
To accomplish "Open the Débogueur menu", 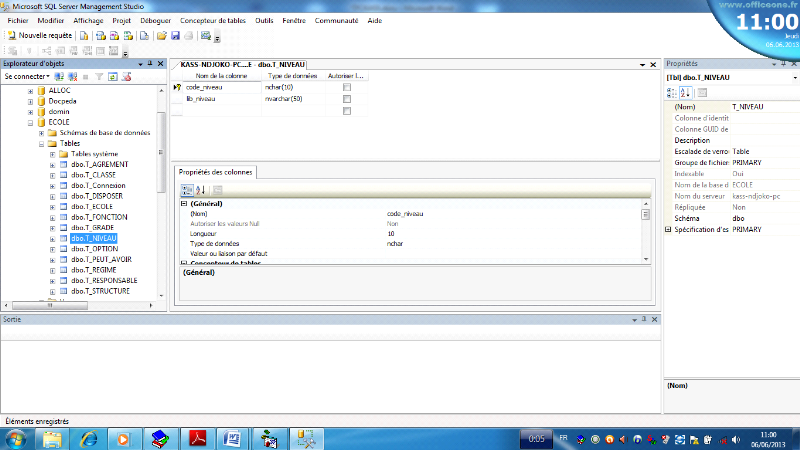I will pyautogui.click(x=156, y=20).
